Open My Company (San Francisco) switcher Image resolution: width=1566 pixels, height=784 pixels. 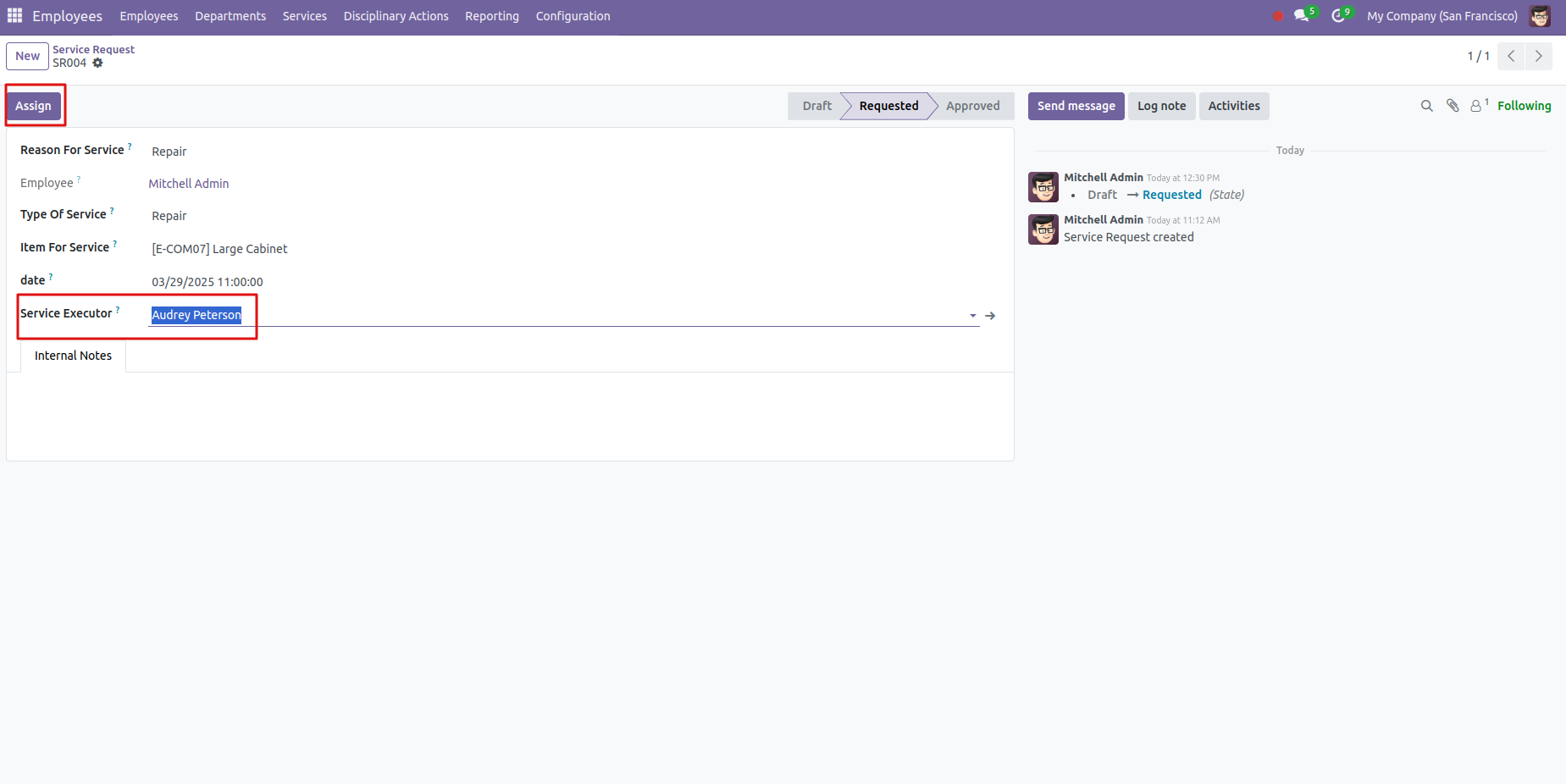pos(1441,16)
